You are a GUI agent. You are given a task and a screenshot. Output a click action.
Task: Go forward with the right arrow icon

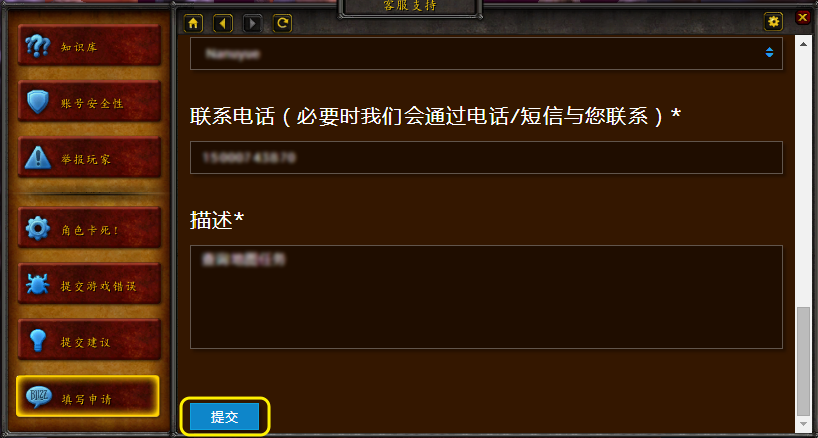(252, 23)
